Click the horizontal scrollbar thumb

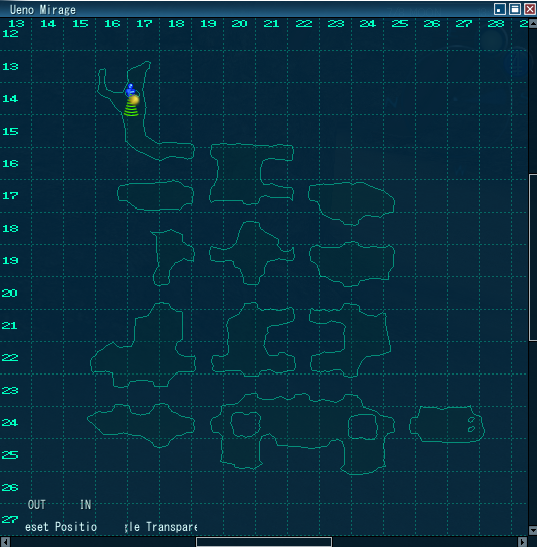click(264, 542)
